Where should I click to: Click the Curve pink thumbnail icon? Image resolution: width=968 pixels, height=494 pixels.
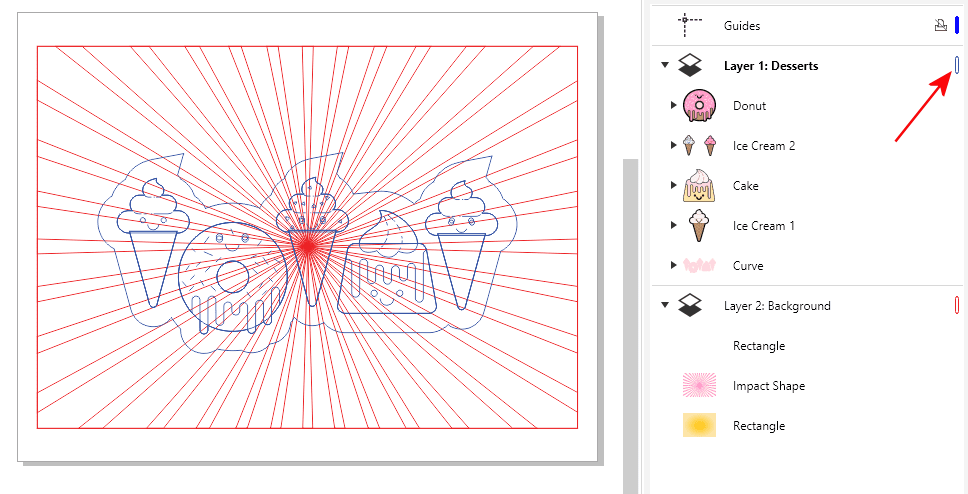click(699, 266)
